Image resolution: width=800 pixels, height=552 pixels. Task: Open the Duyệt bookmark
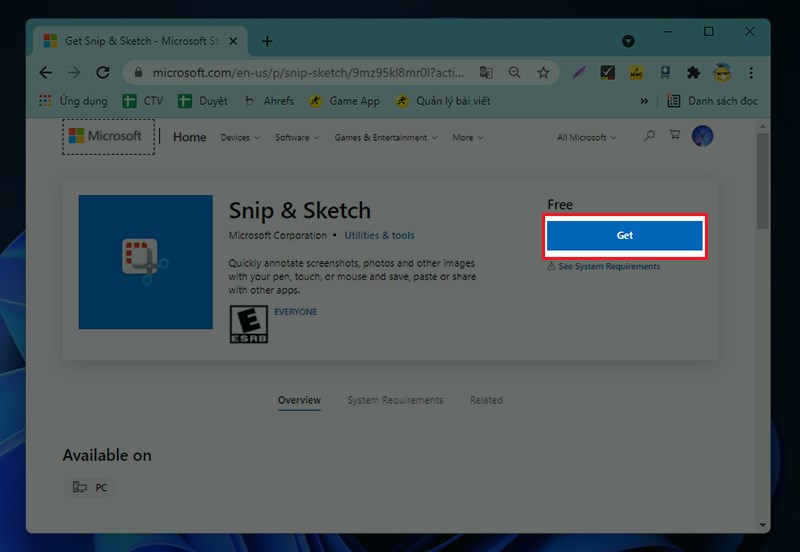point(203,101)
